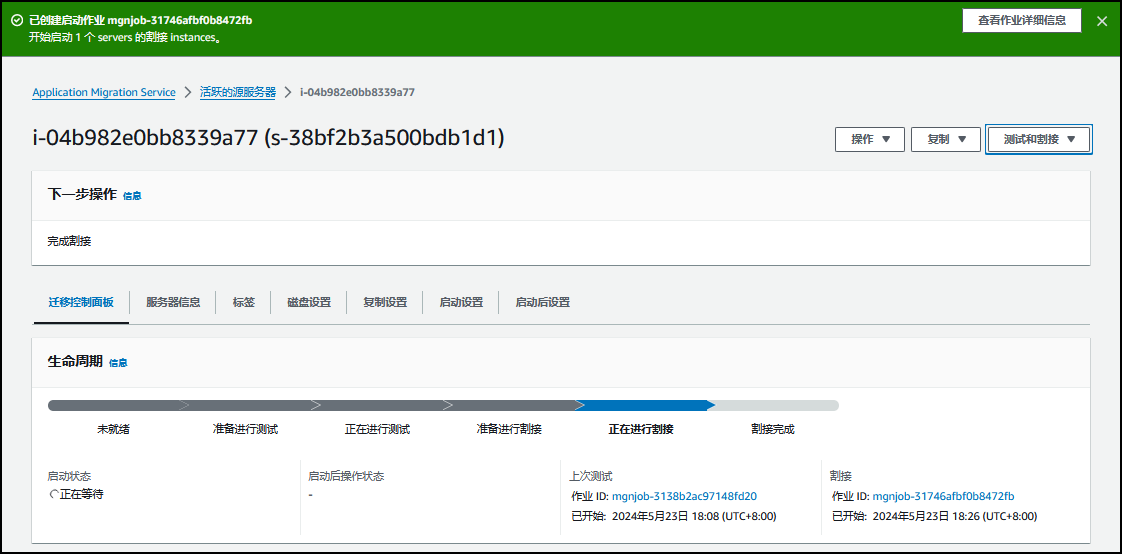Viewport: 1122px width, 554px height.
Task: Click breadcrumb text i-04b982e0bb8339a77
Action: (358, 92)
